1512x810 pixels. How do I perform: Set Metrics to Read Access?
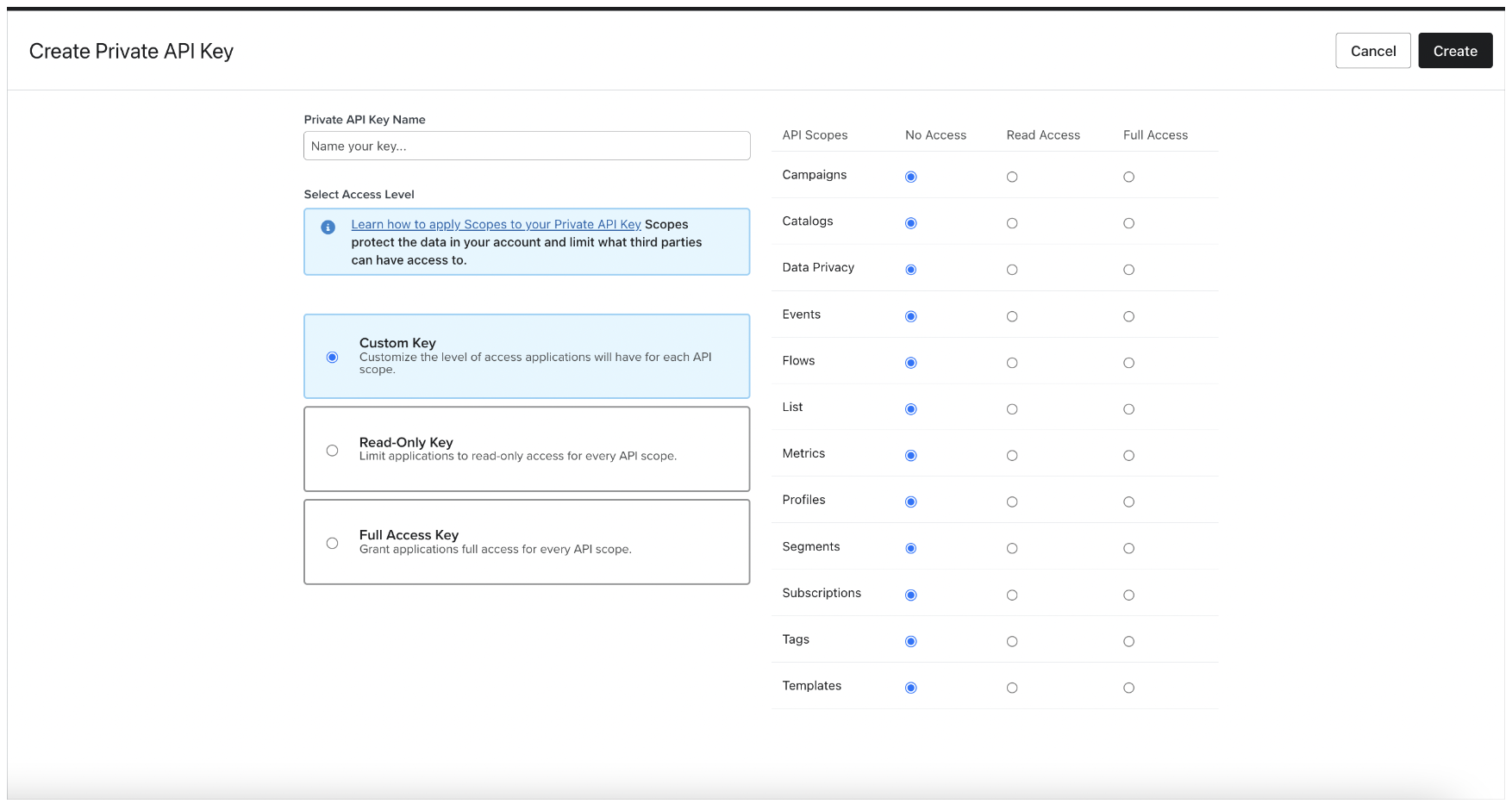pyautogui.click(x=1012, y=456)
